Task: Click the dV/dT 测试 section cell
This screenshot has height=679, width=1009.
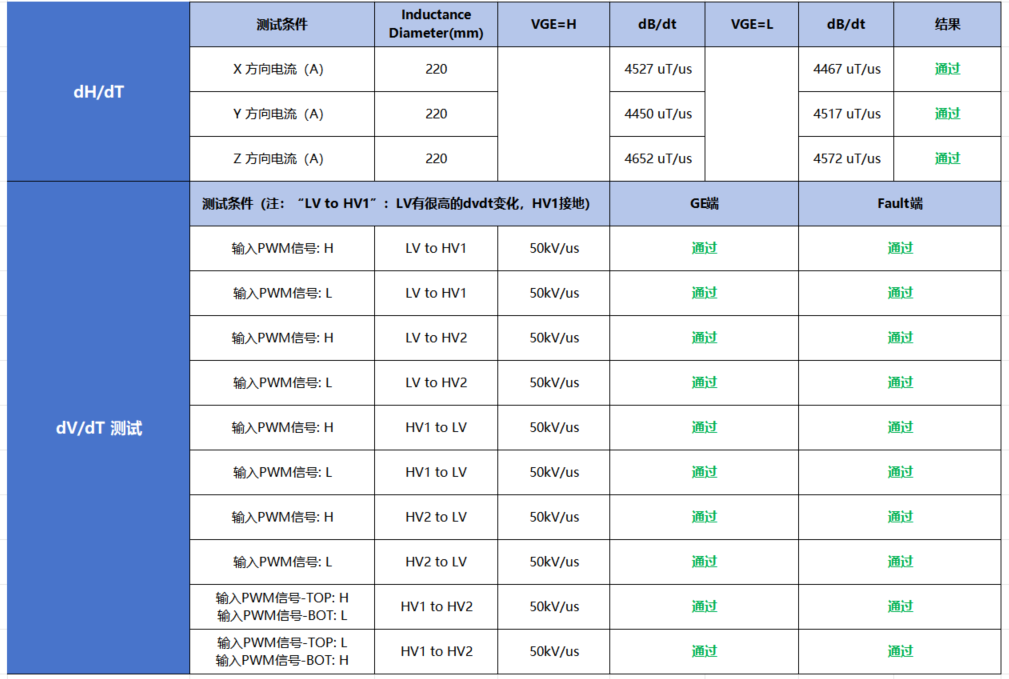Action: coord(98,428)
